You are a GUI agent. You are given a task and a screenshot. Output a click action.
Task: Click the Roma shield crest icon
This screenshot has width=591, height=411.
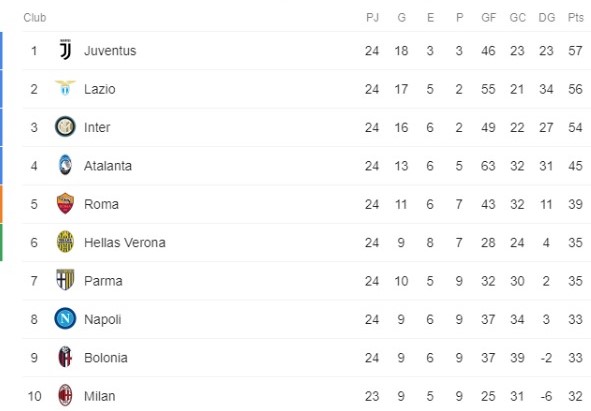65,203
